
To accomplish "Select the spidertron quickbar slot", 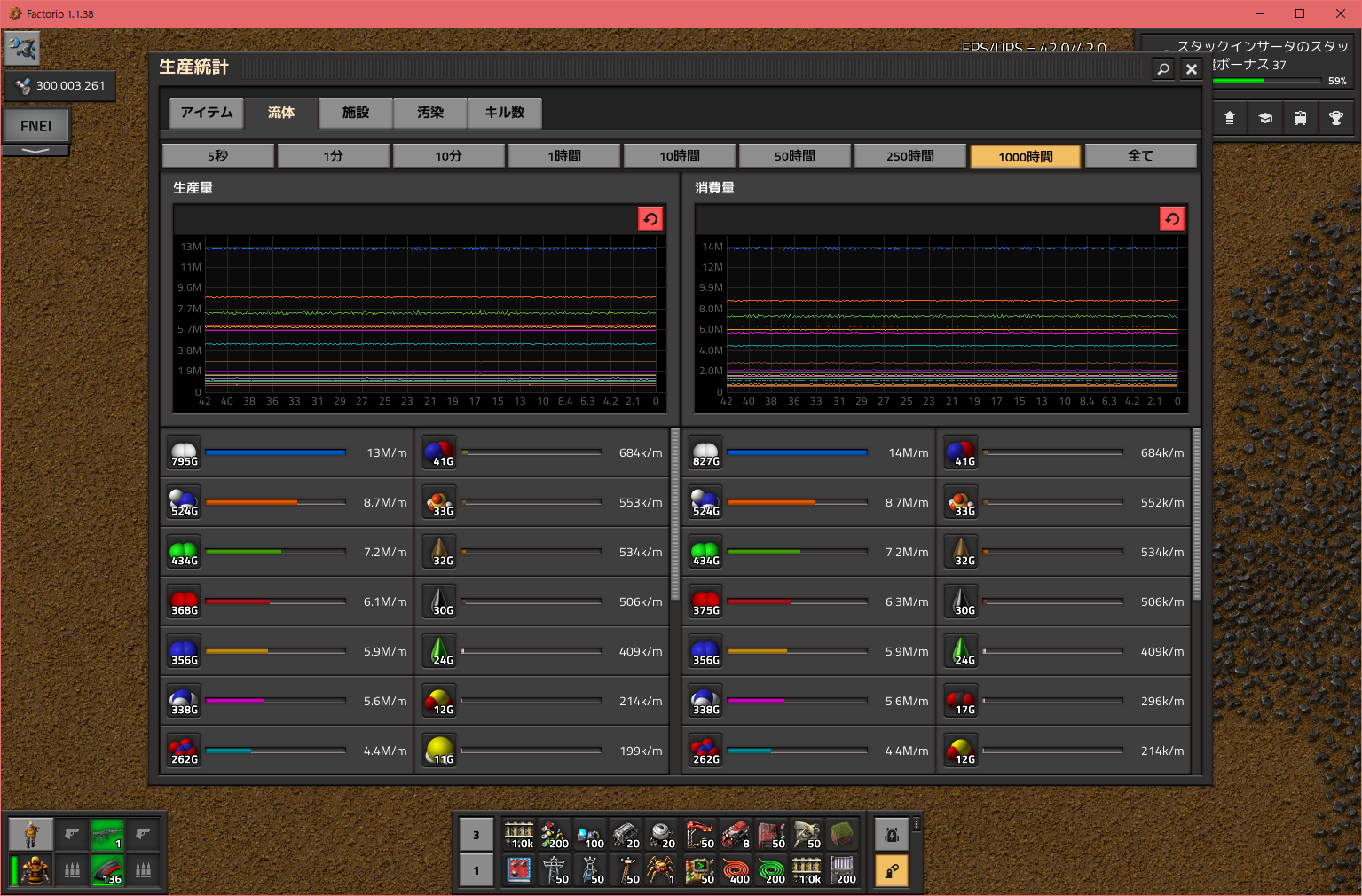I will [x=661, y=870].
